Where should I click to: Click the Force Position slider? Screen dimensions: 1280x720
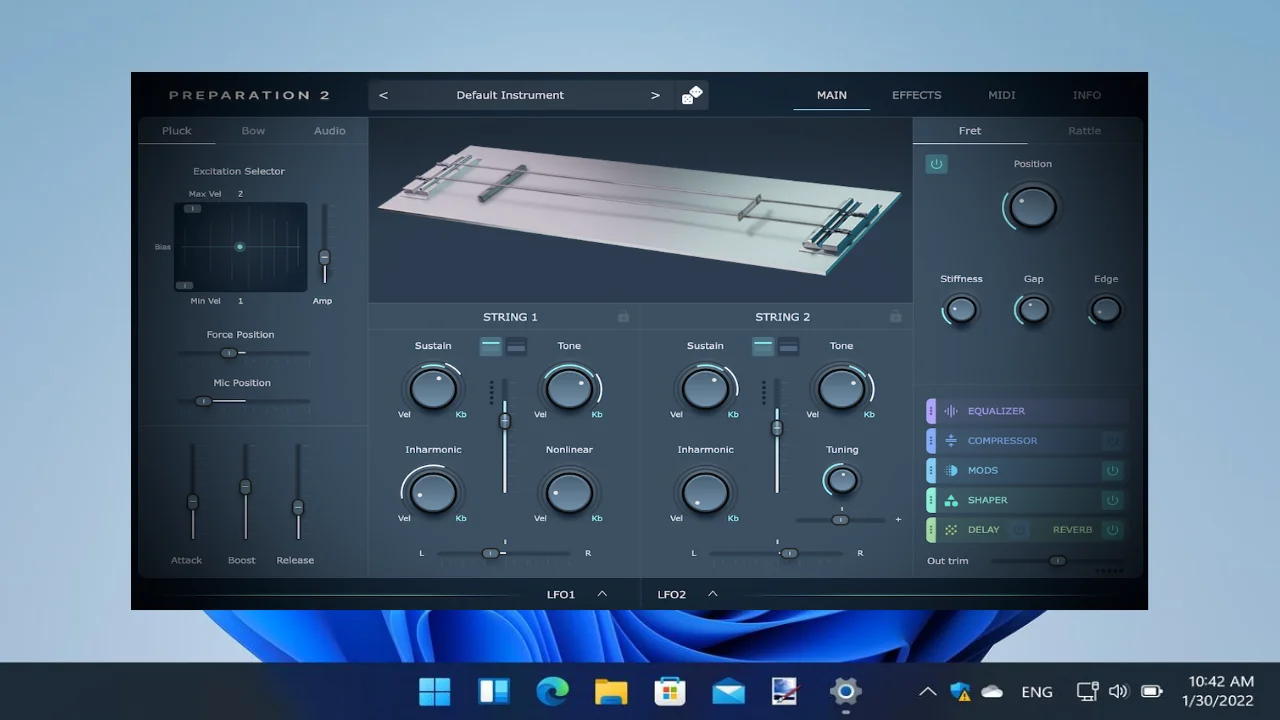coord(244,353)
